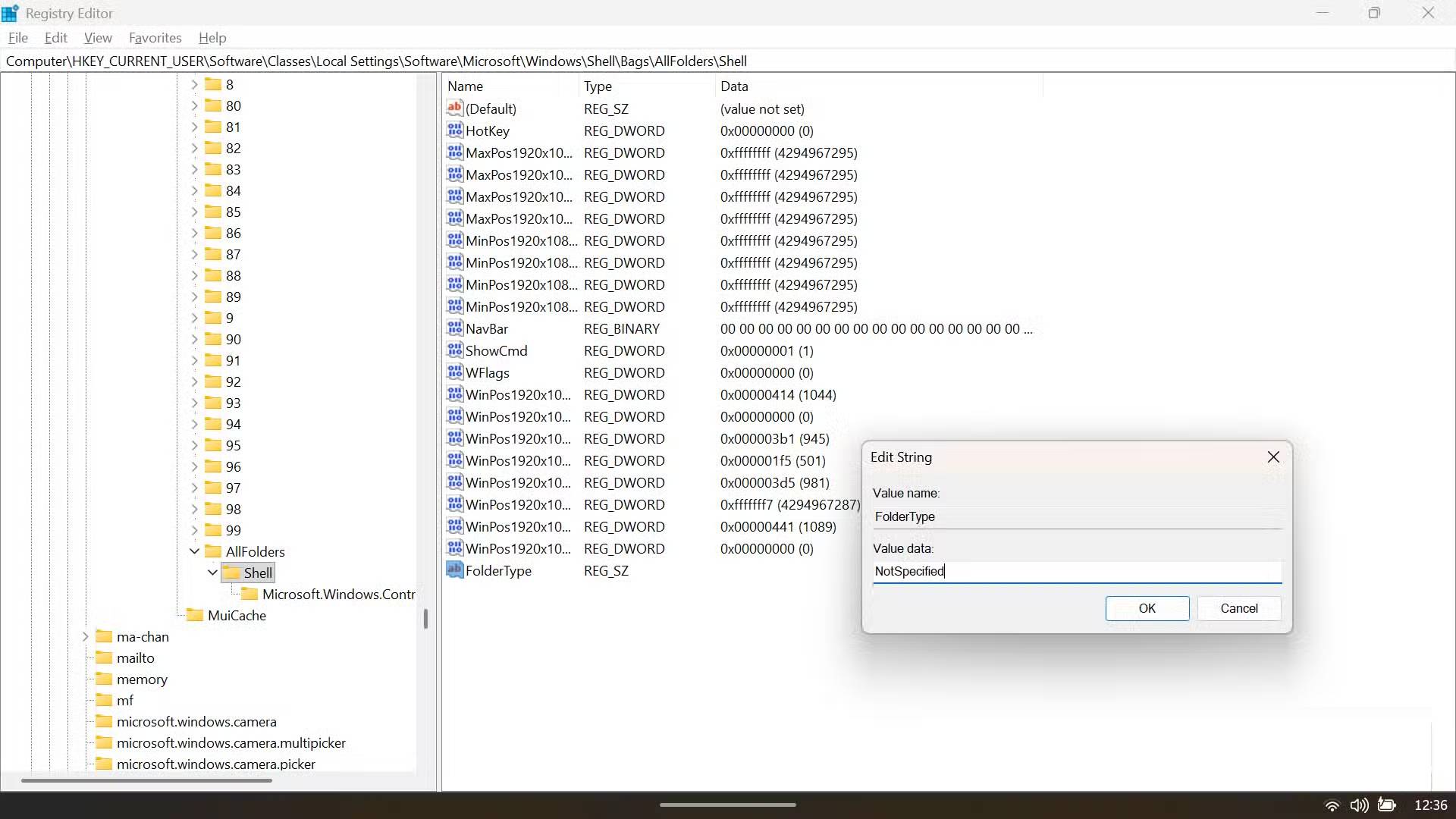Image resolution: width=1456 pixels, height=819 pixels.
Task: Cancel the Edit String dialog
Action: coord(1239,608)
